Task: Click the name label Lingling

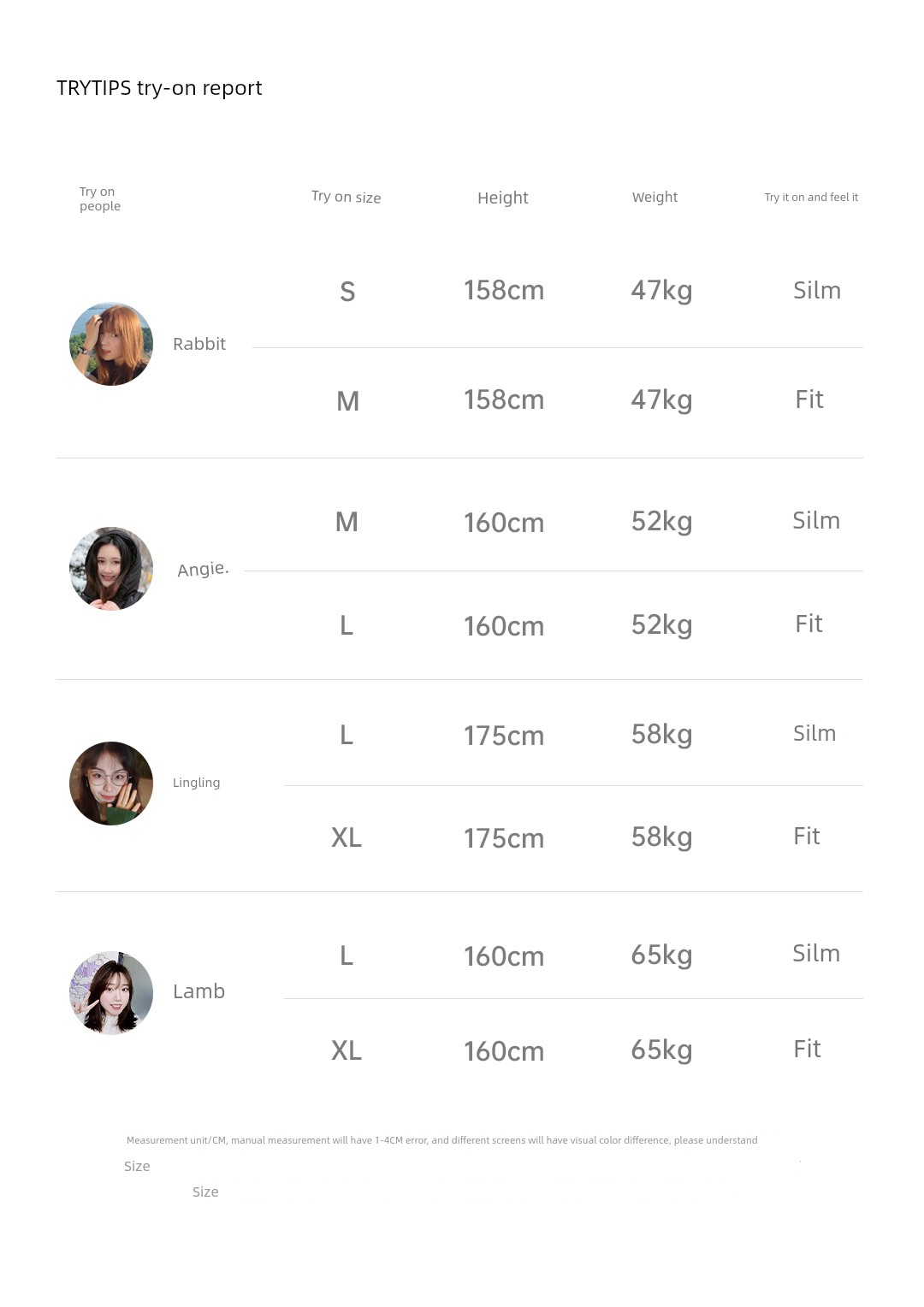Action: pos(196,783)
